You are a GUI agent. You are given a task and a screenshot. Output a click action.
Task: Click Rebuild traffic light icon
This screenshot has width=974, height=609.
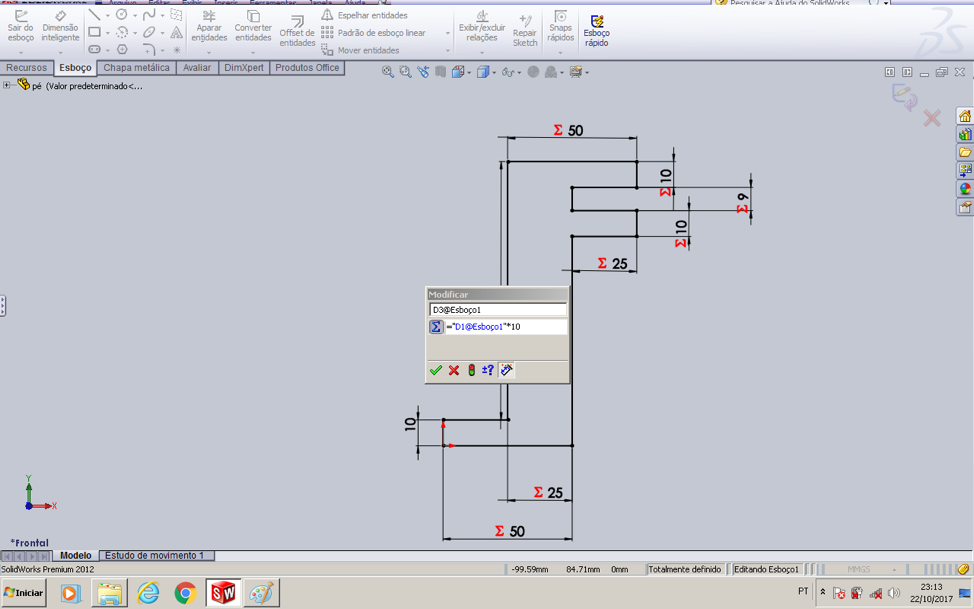click(x=471, y=370)
